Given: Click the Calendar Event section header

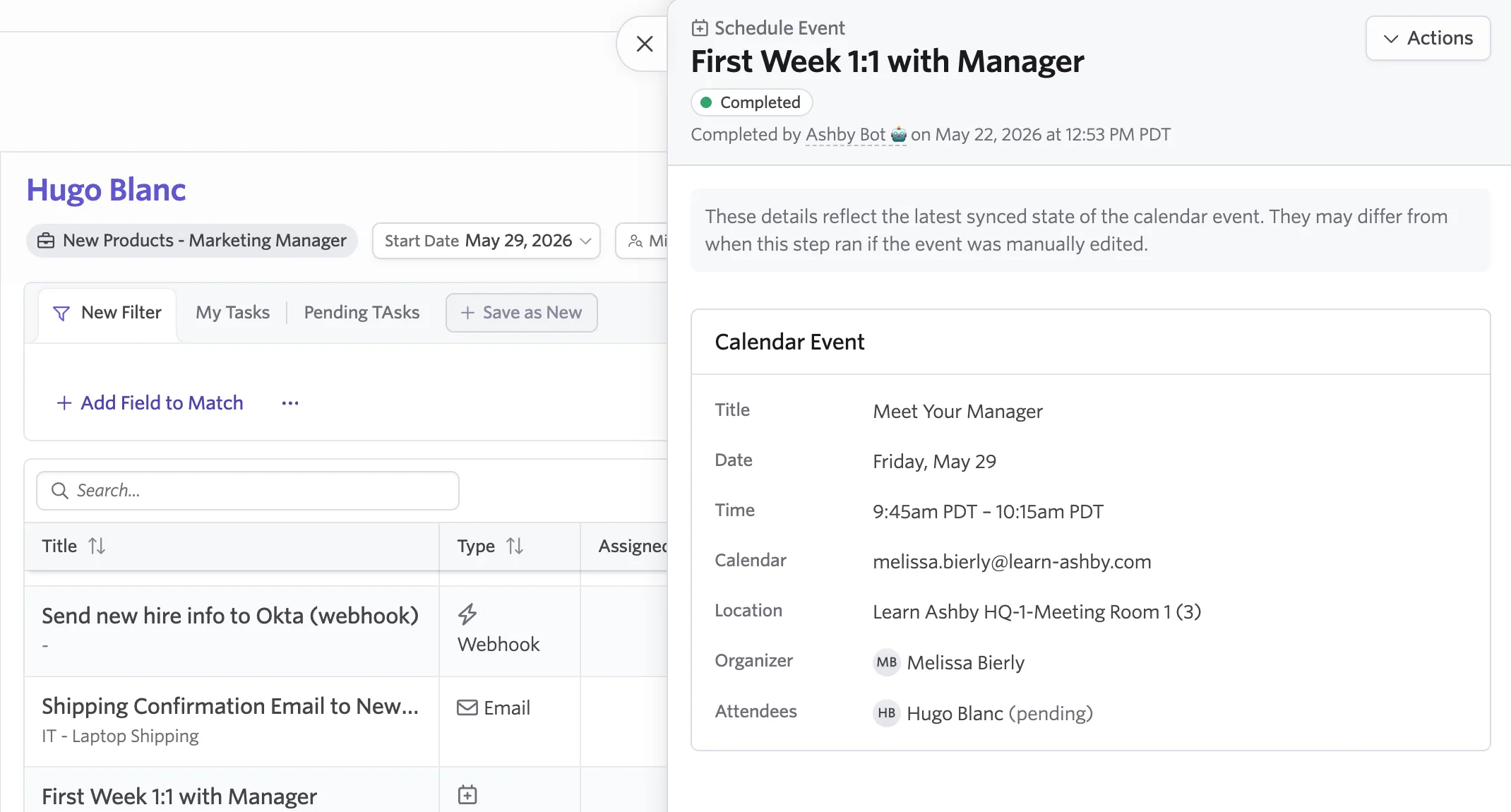Looking at the screenshot, I should pyautogui.click(x=789, y=342).
